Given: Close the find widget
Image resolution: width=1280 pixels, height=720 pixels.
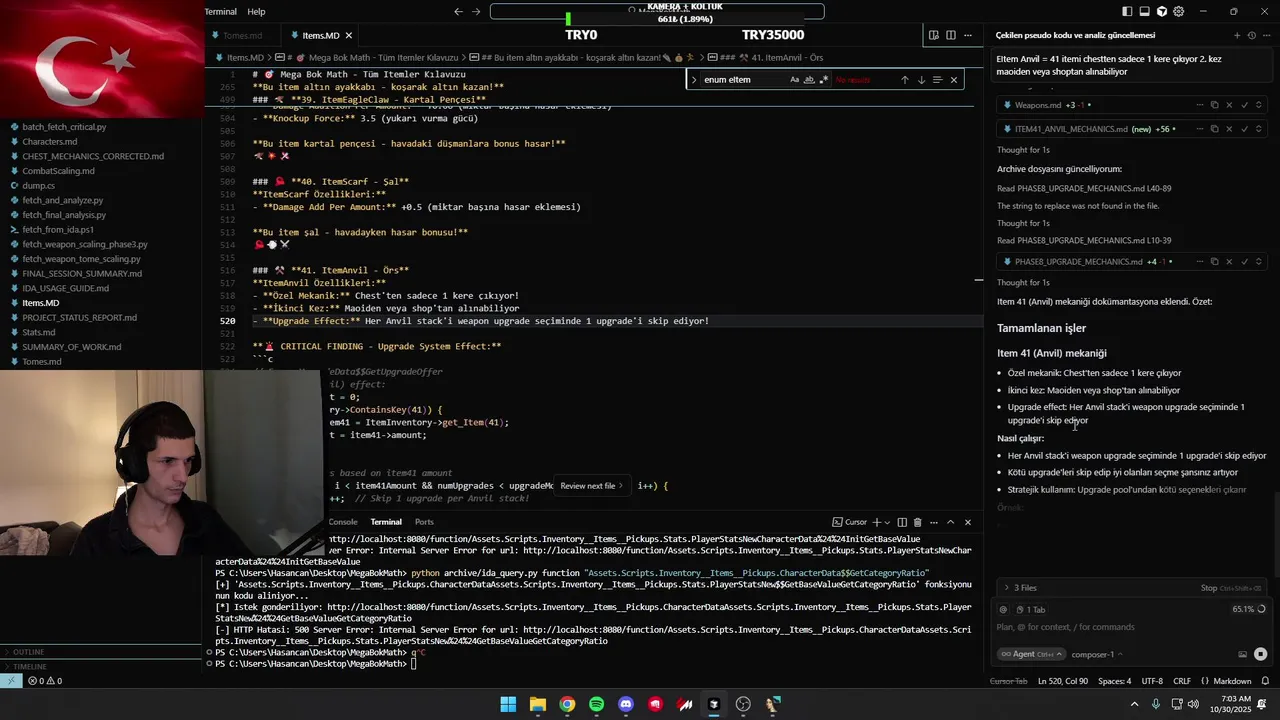Looking at the screenshot, I should (x=954, y=80).
